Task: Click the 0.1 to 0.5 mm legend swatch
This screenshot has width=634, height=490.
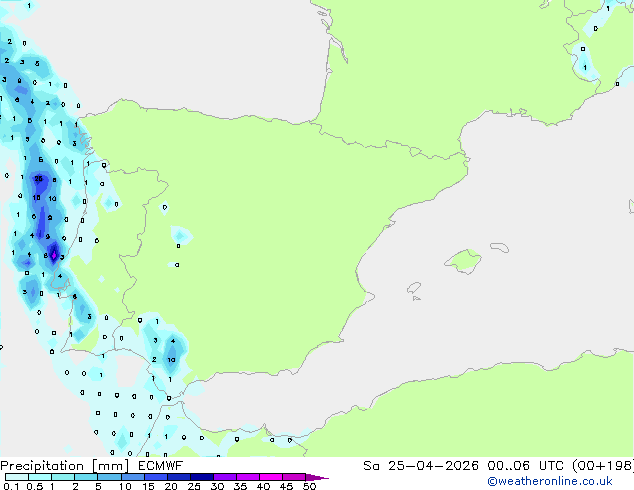Action: click(x=17, y=477)
